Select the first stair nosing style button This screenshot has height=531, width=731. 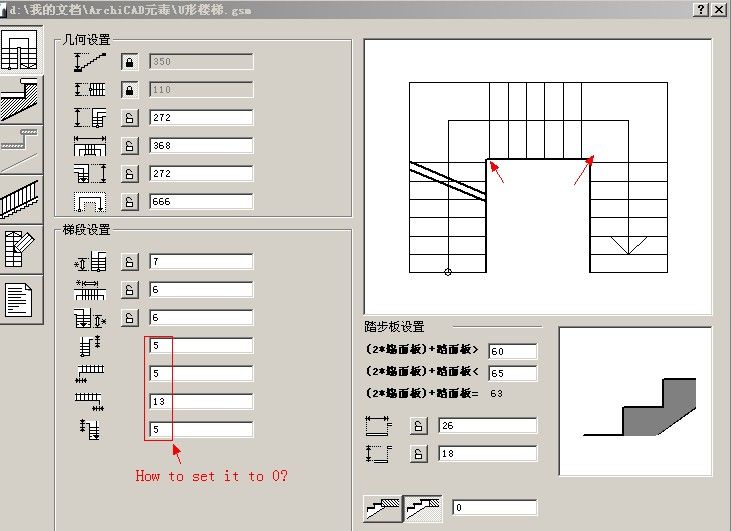point(383,508)
